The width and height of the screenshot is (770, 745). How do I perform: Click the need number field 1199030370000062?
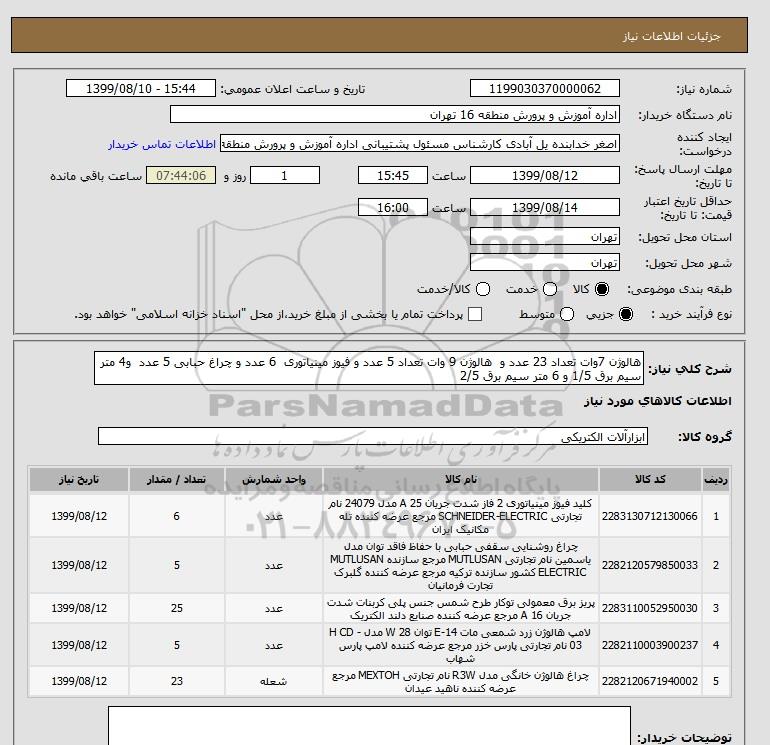(x=545, y=88)
